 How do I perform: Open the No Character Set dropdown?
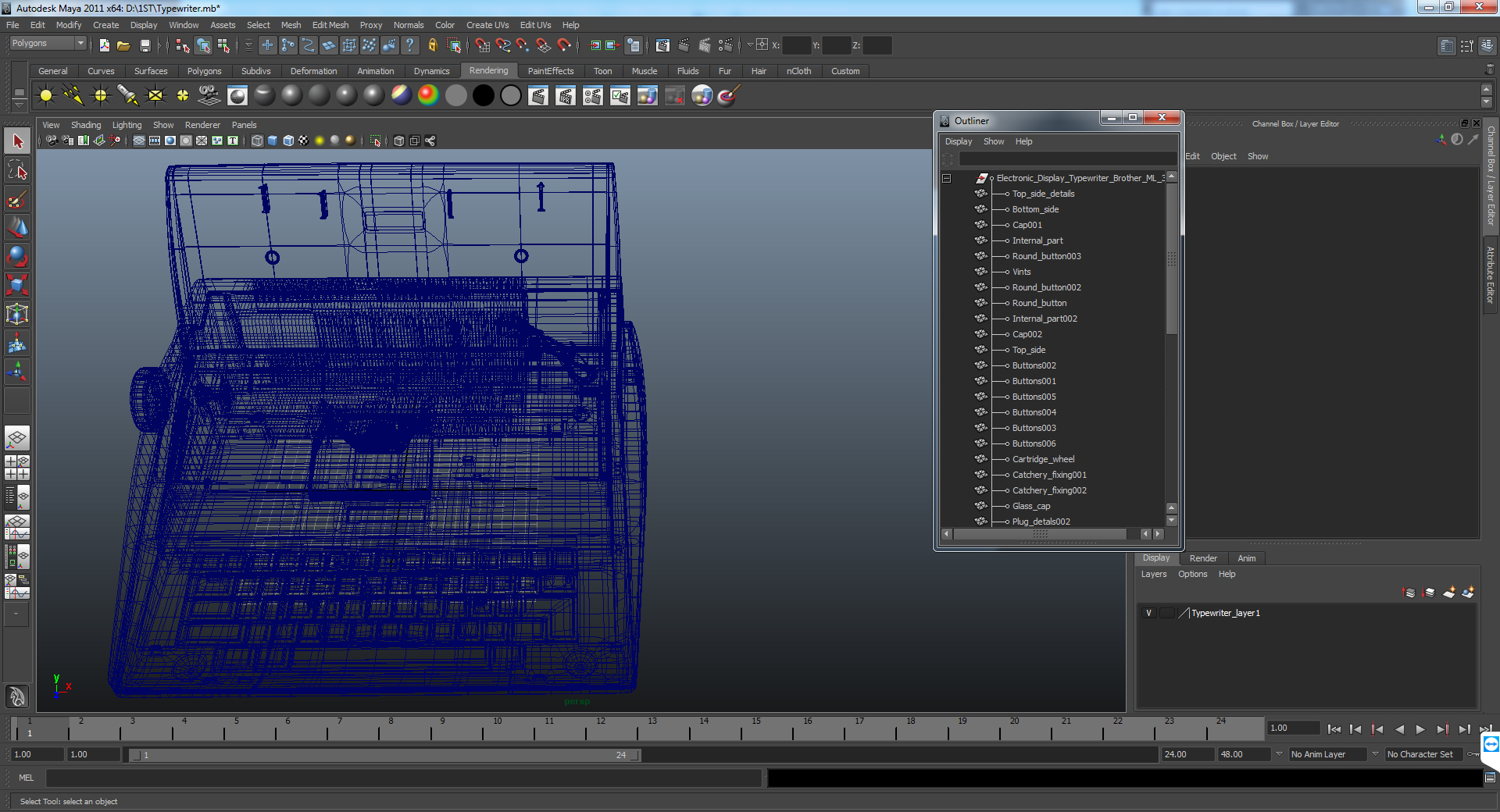pos(1375,754)
